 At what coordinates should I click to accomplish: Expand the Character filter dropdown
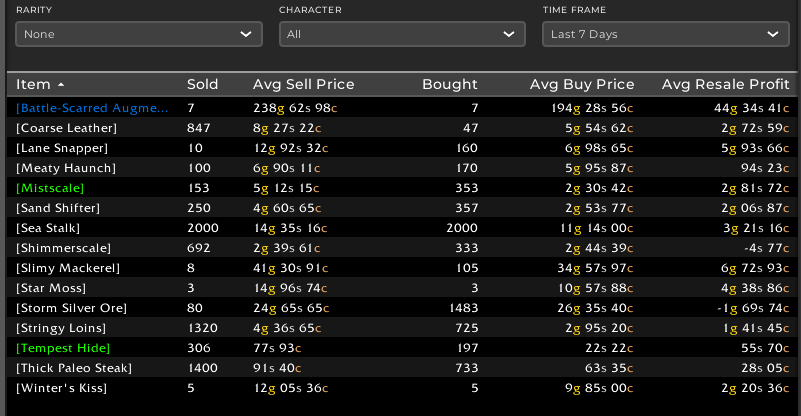[x=401, y=34]
